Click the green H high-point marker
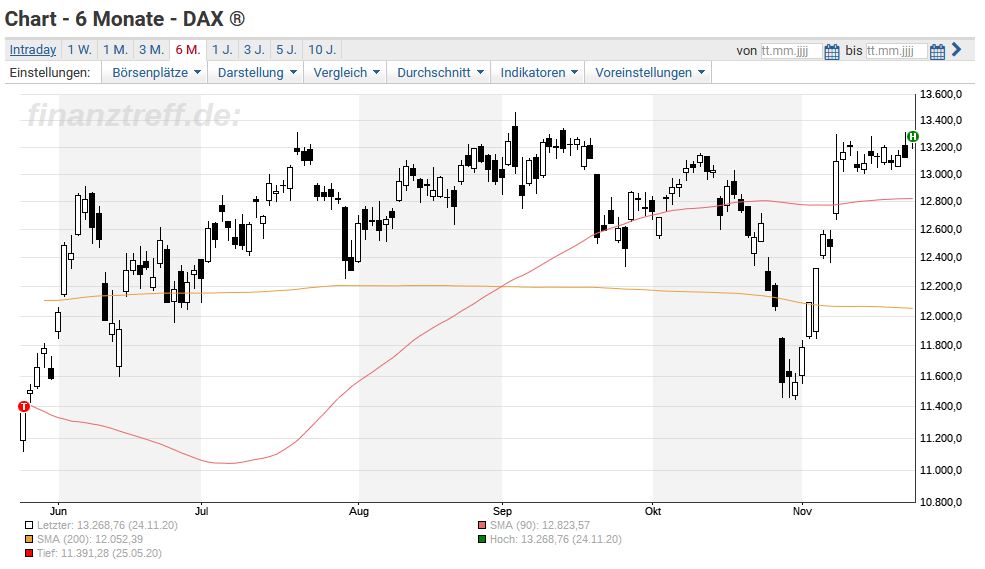 pos(913,136)
